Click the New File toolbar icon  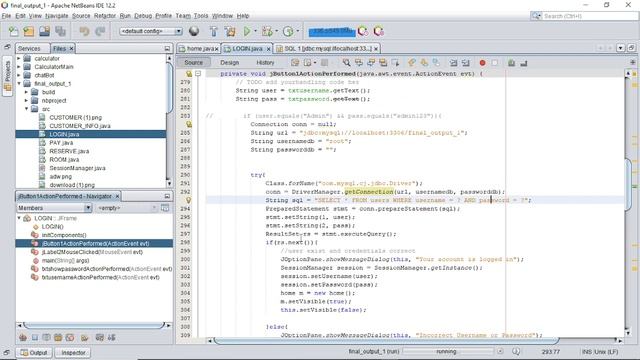click(x=13, y=31)
